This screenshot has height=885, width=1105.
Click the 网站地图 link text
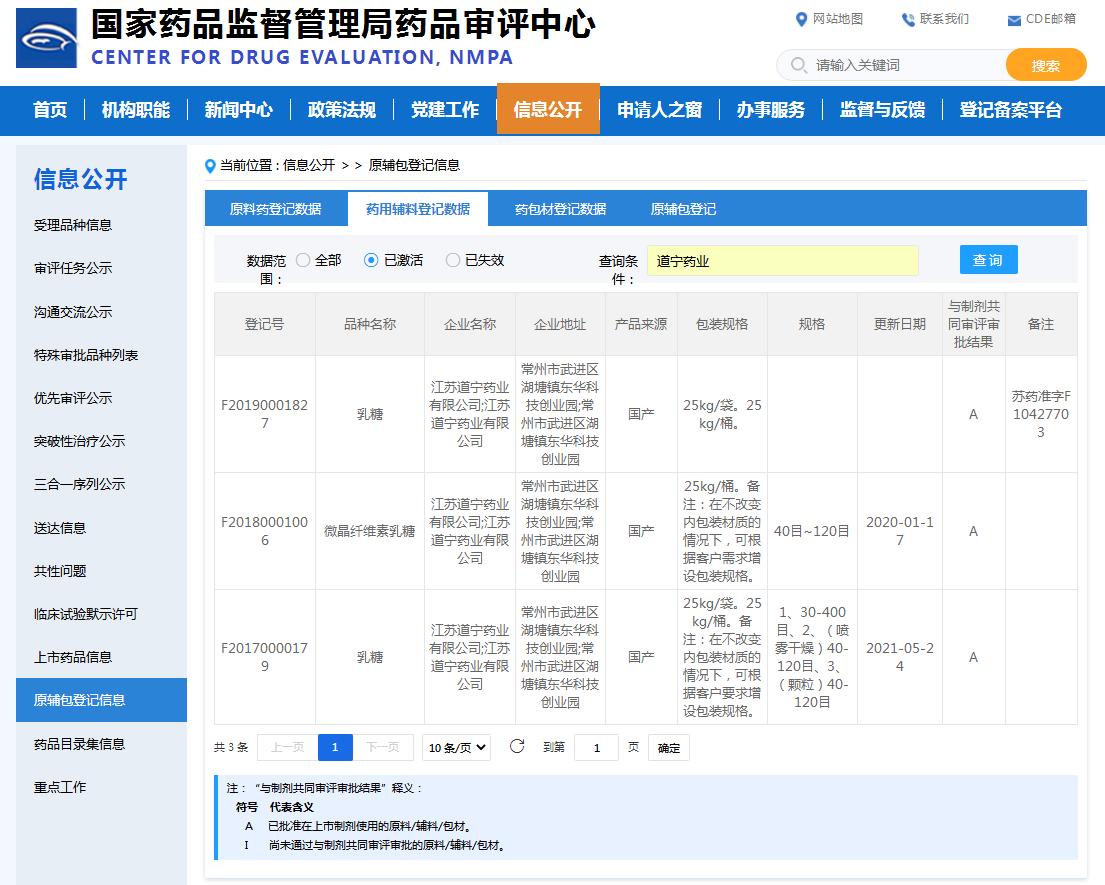[838, 20]
